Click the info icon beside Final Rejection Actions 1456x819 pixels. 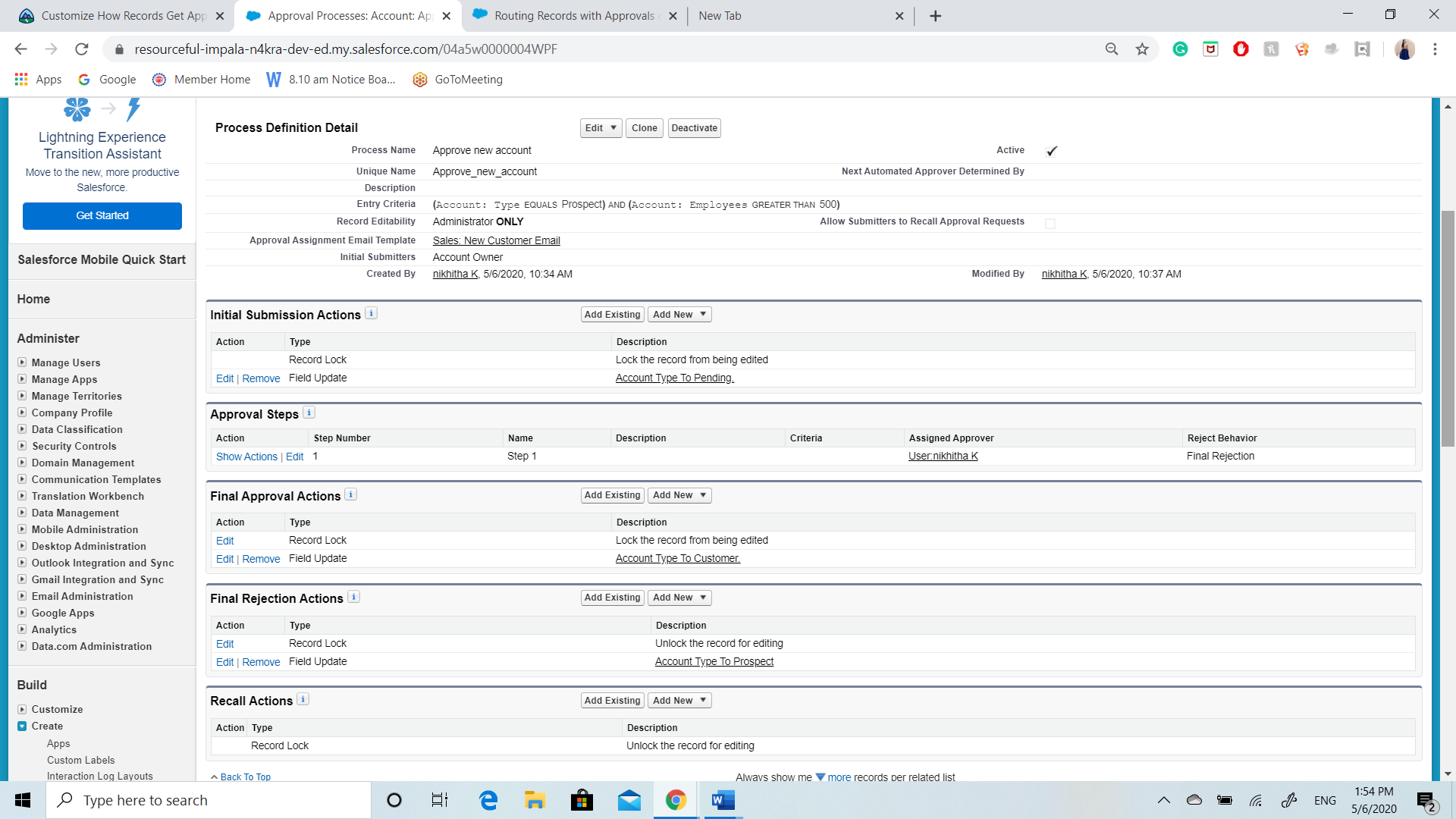353,597
